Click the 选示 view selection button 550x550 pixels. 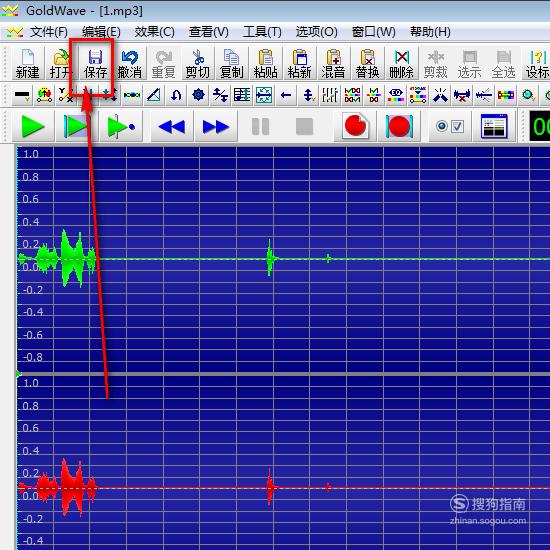point(469,64)
